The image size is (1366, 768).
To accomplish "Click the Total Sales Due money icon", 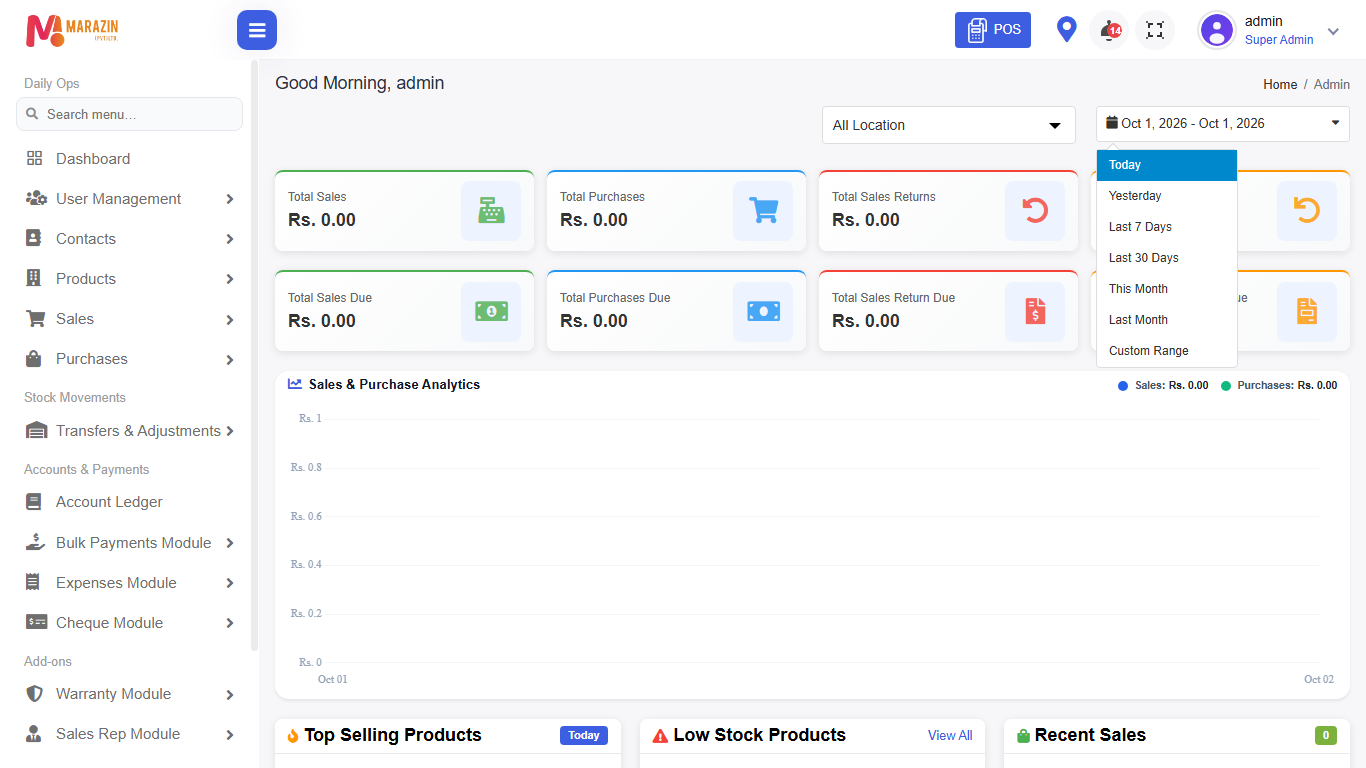I will coord(491,312).
